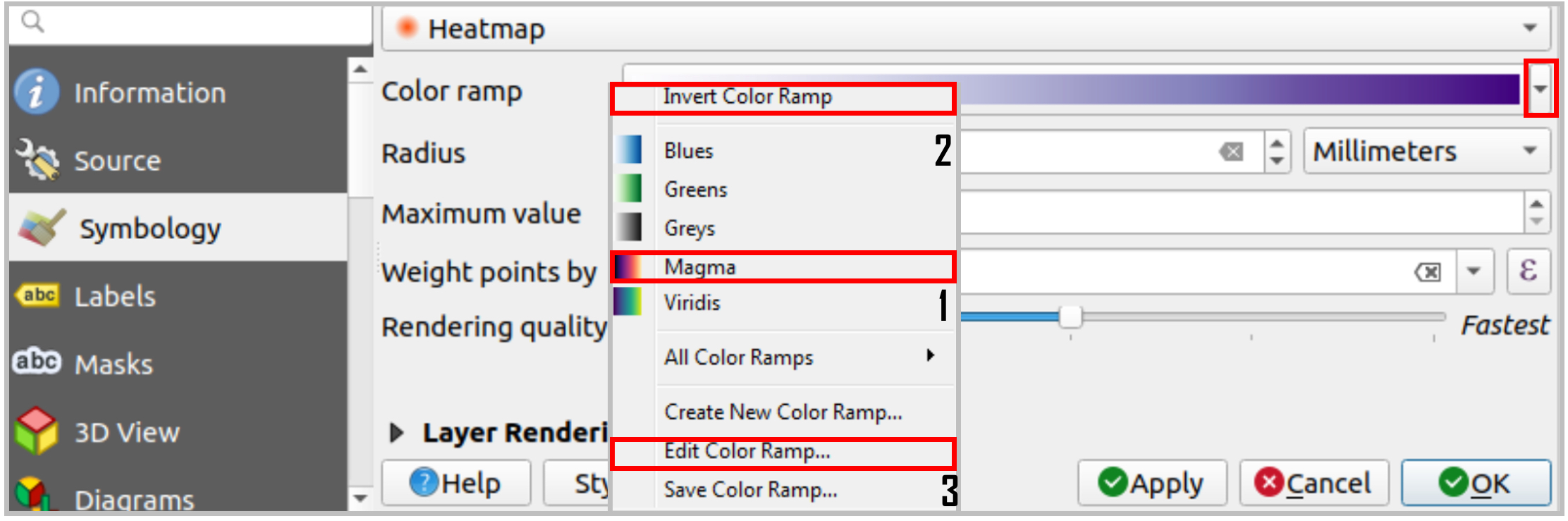This screenshot has width=1568, height=521.
Task: Clear the Radius value field
Action: click(x=1231, y=152)
